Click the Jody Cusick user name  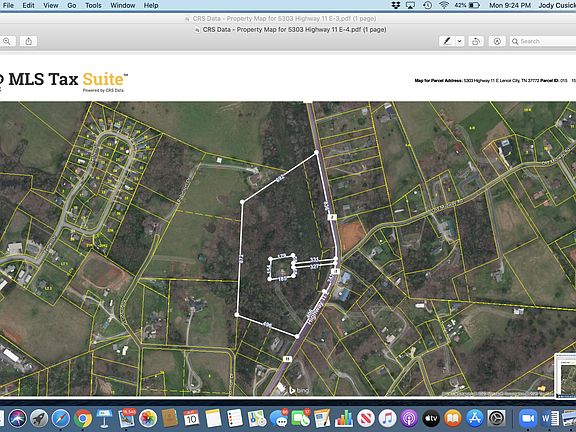click(557, 5)
